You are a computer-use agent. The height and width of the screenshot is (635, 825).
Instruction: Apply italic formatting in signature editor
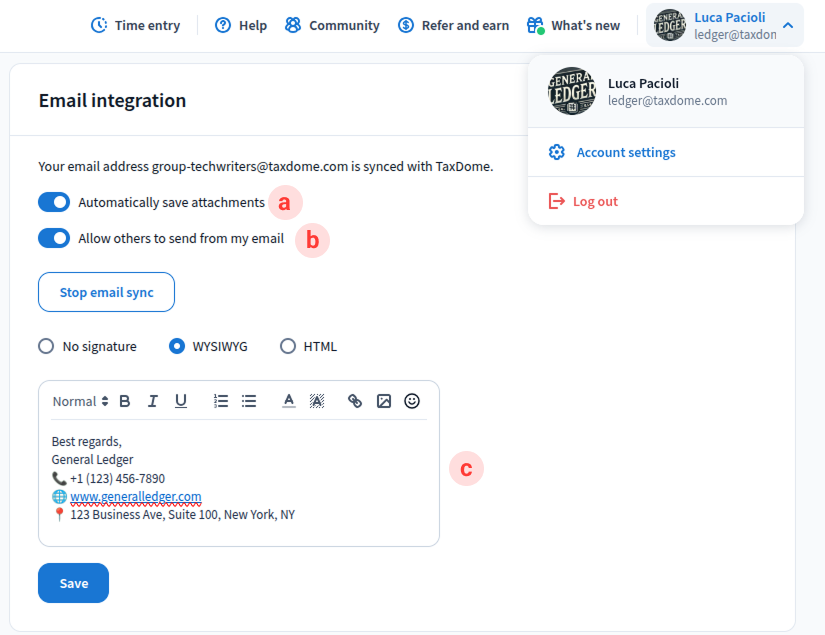153,401
